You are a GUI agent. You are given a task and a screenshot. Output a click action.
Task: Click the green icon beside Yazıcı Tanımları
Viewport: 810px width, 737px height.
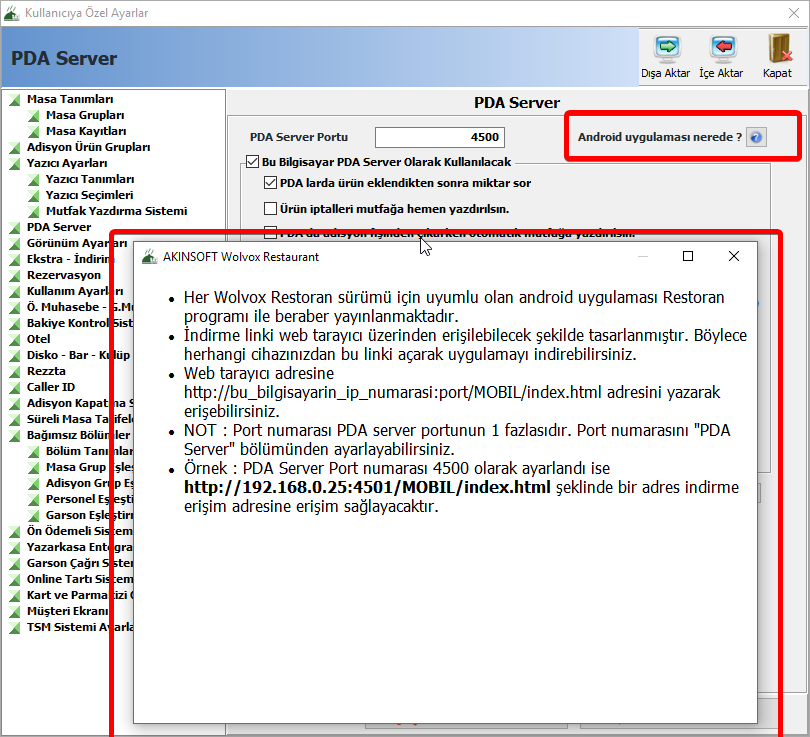34,180
